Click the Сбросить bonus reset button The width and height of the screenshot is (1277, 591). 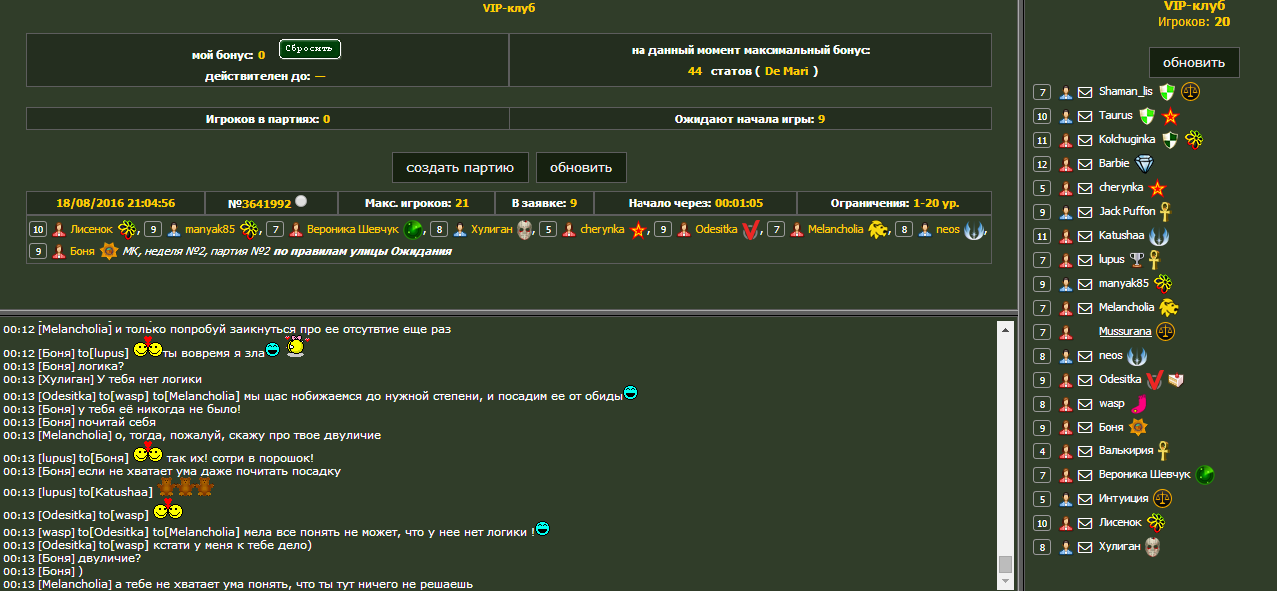coord(310,49)
